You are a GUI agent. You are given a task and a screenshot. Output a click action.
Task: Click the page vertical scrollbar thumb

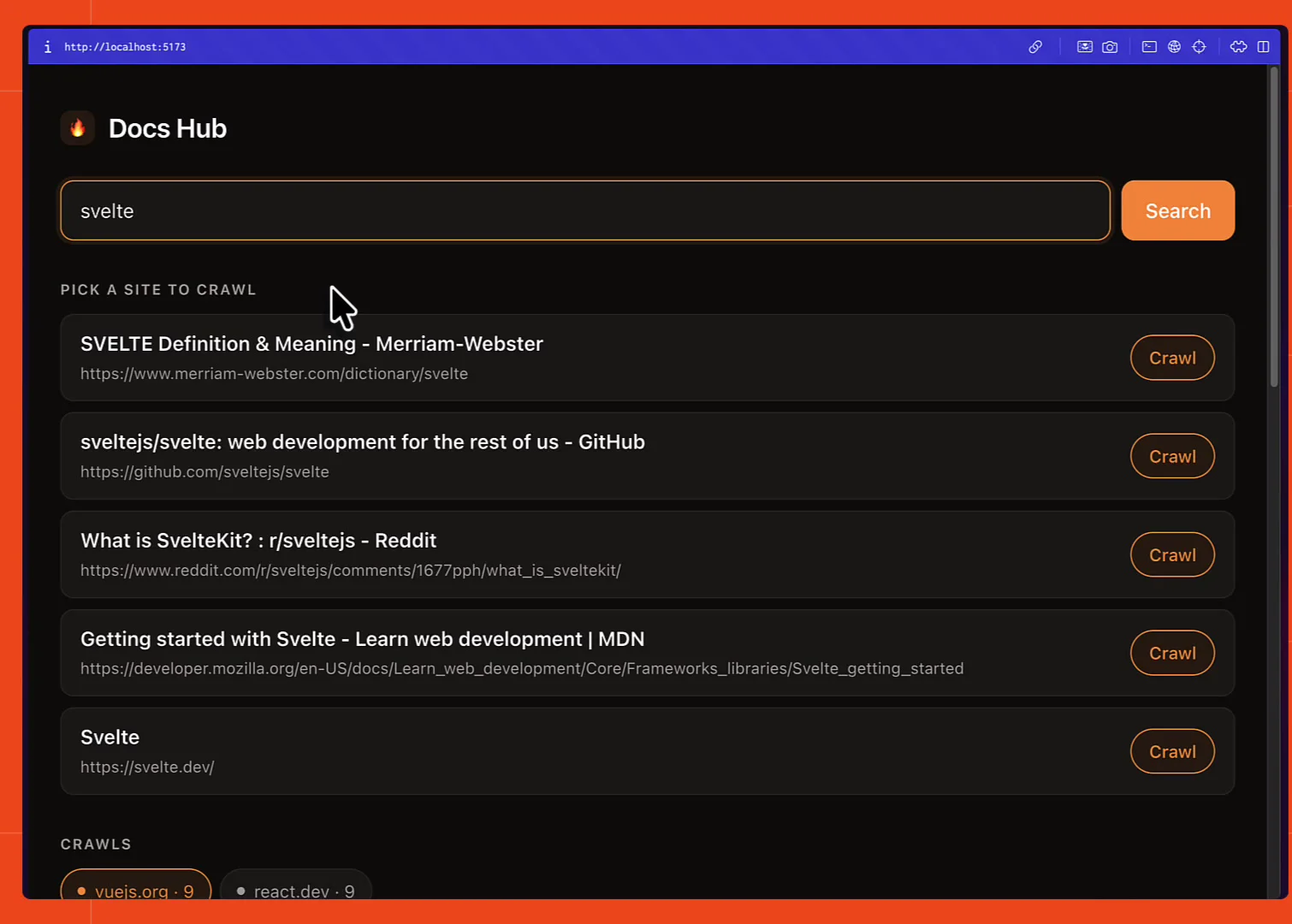point(1274,227)
